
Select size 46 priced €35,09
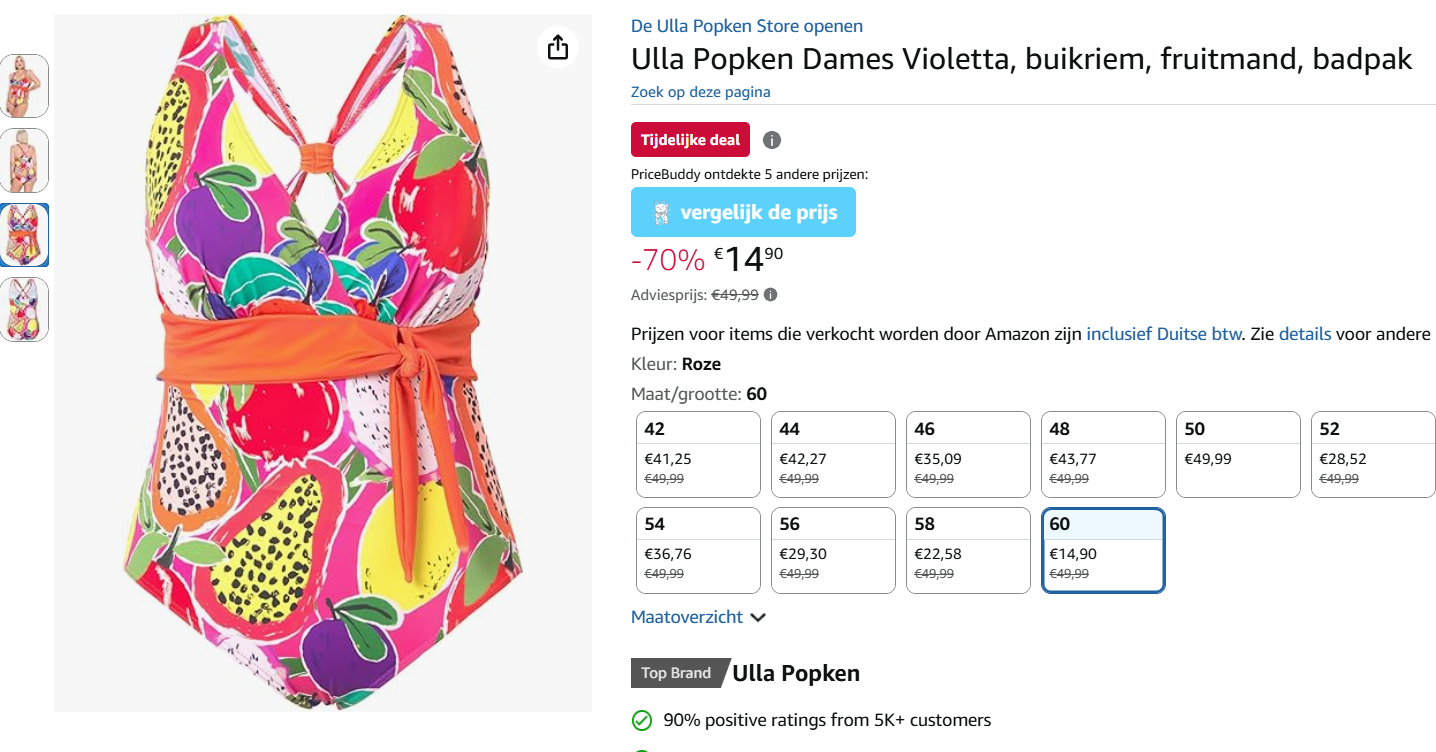967,454
